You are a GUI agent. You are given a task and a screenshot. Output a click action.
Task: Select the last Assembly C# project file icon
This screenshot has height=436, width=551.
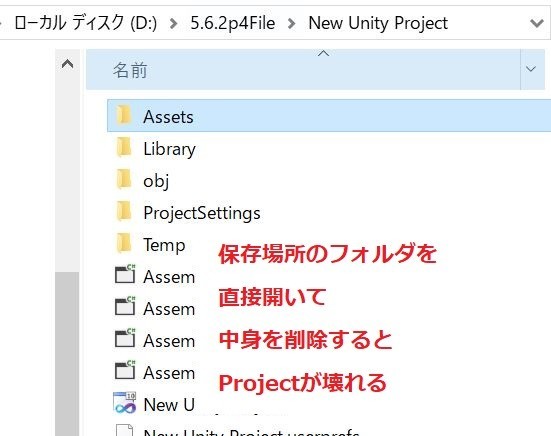click(x=125, y=370)
